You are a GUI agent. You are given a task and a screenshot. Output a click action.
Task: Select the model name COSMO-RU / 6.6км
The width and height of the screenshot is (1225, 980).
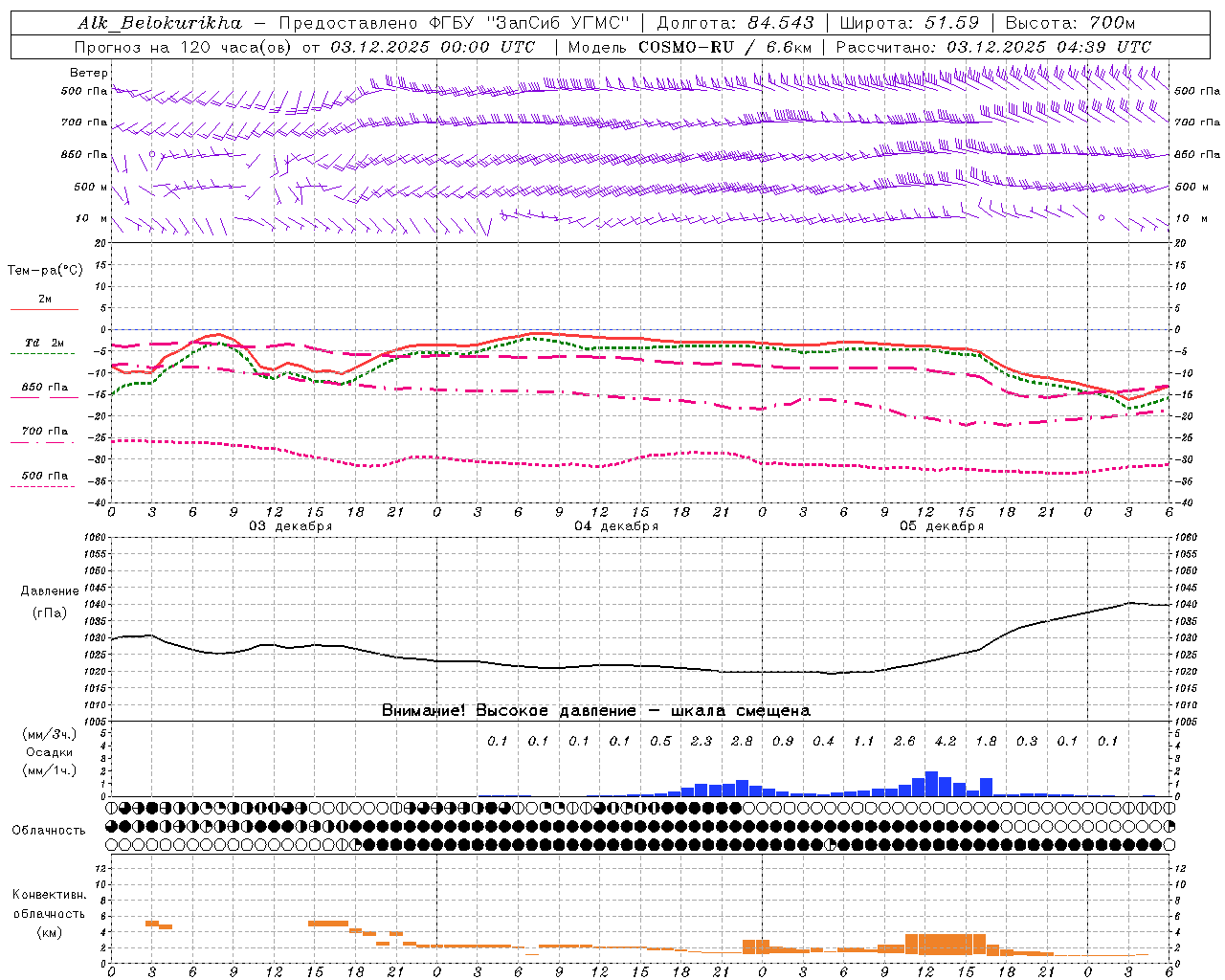tap(724, 47)
